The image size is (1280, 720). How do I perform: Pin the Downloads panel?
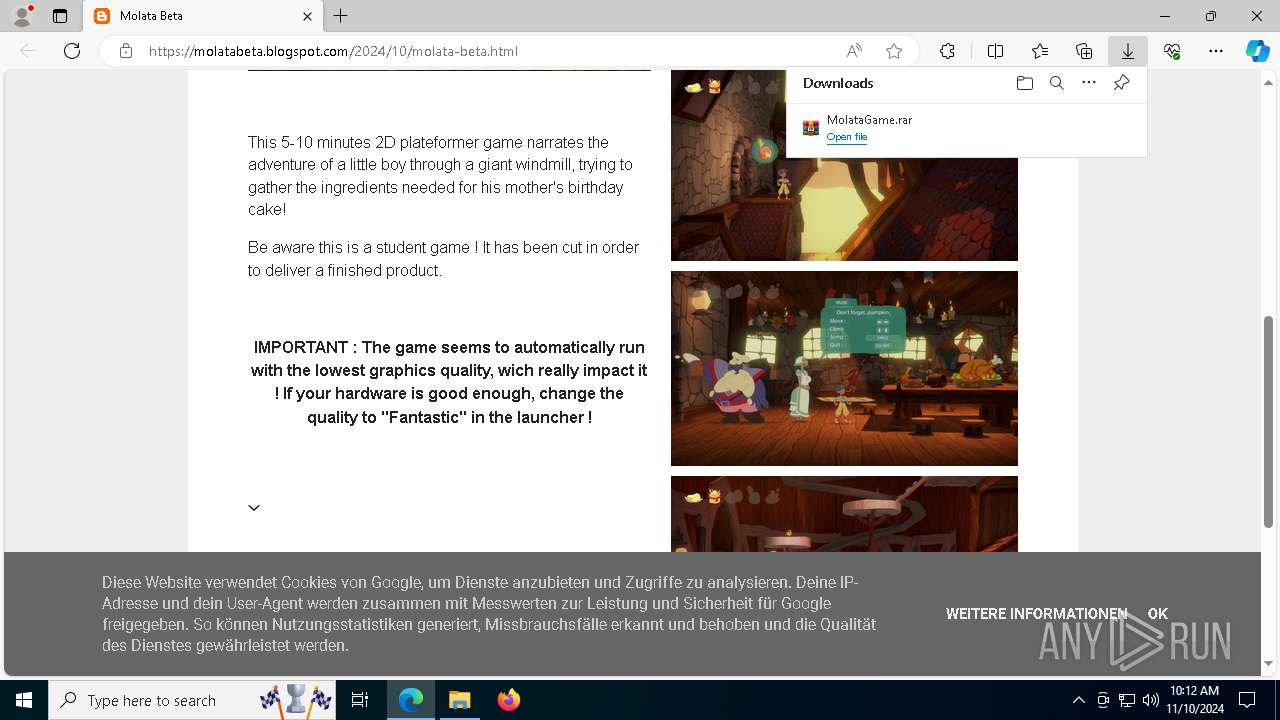pyautogui.click(x=1121, y=83)
